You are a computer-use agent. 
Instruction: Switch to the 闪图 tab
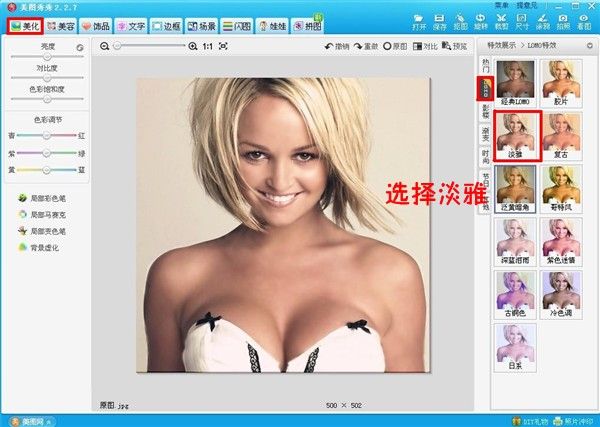point(236,26)
